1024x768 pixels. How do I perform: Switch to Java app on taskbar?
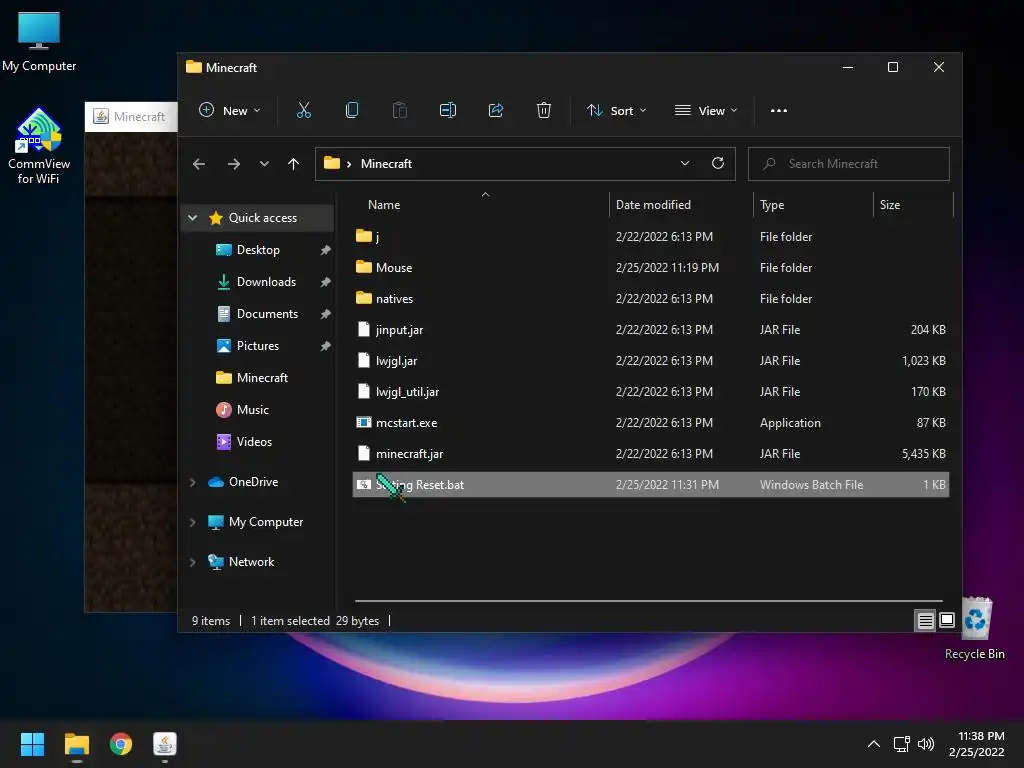point(165,744)
